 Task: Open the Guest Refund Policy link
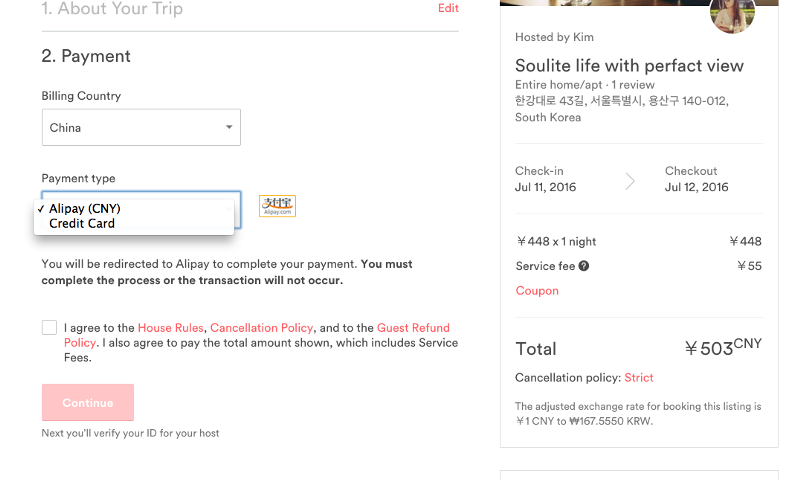click(411, 328)
